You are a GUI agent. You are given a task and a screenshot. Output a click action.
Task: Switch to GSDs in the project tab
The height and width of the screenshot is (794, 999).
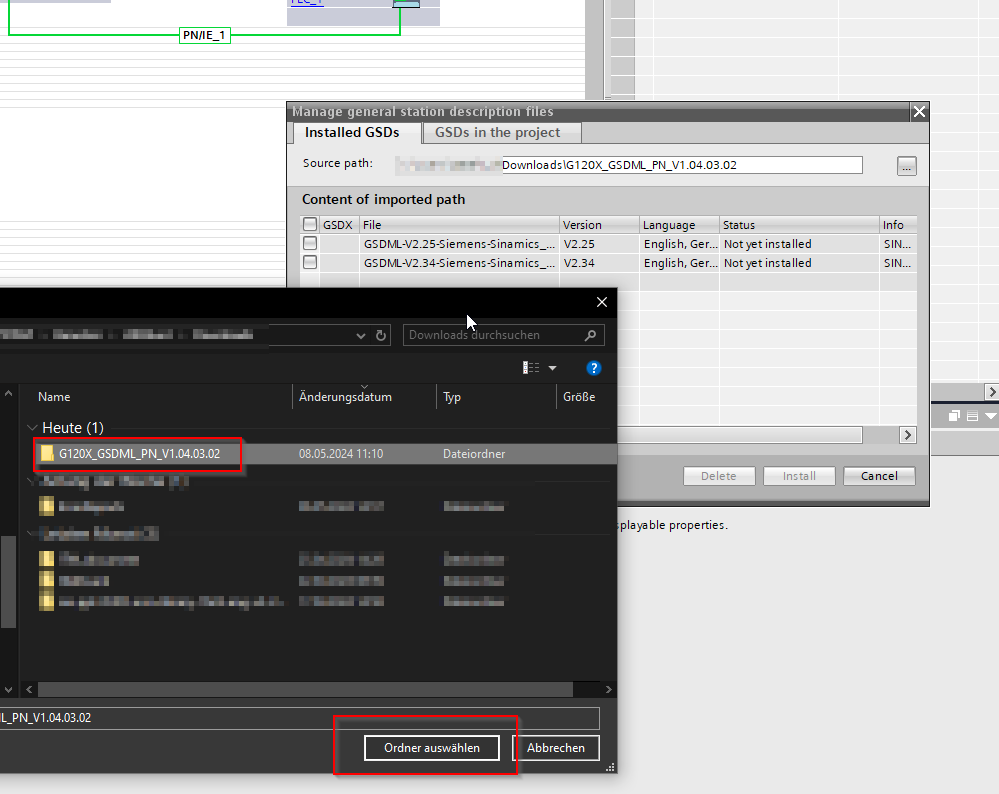coord(497,133)
